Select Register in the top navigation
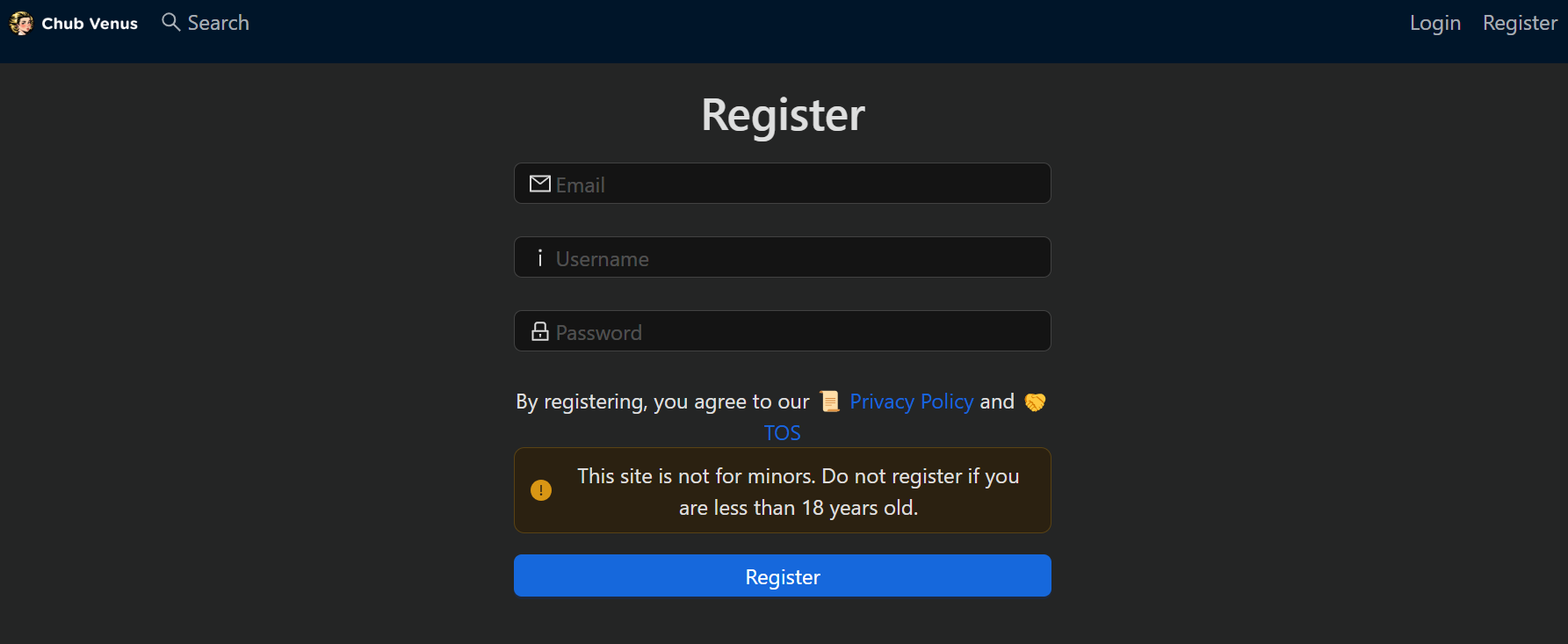Viewport: 1568px width, 644px height. coord(1519,23)
